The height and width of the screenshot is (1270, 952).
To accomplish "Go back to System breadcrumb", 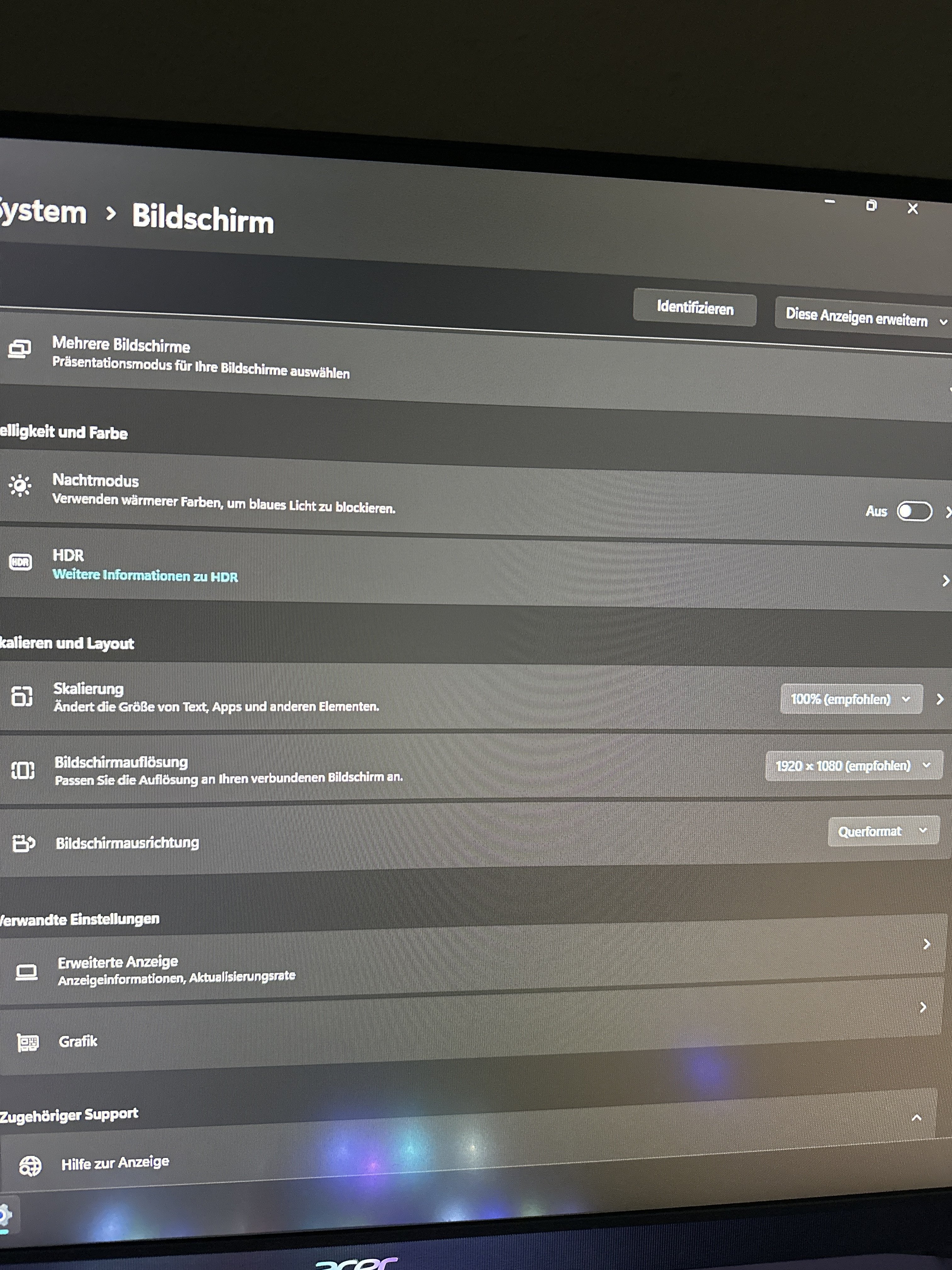I will (x=43, y=212).
